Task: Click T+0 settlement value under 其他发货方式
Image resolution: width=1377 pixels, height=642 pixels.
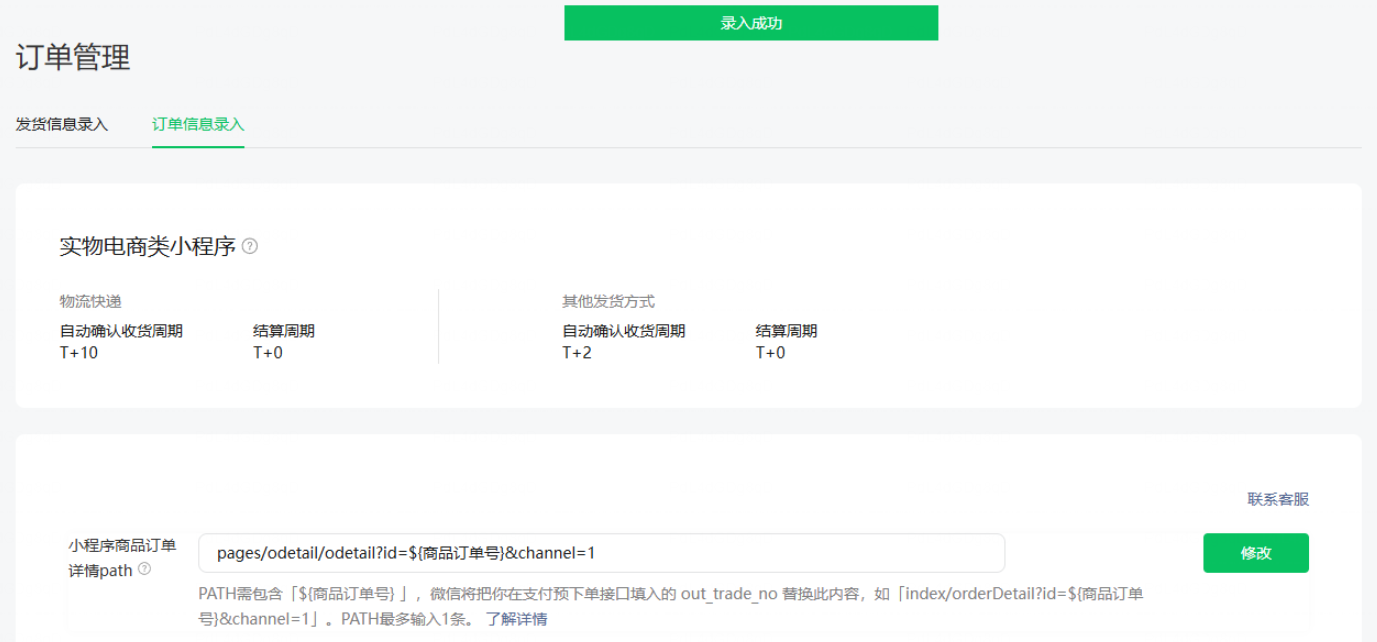Action: coord(770,352)
